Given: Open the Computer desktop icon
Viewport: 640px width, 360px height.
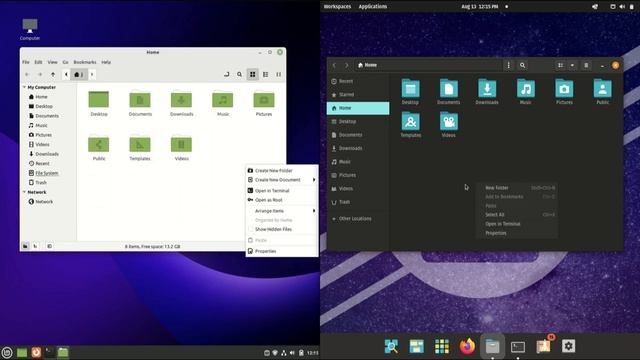Looking at the screenshot, I should point(30,29).
